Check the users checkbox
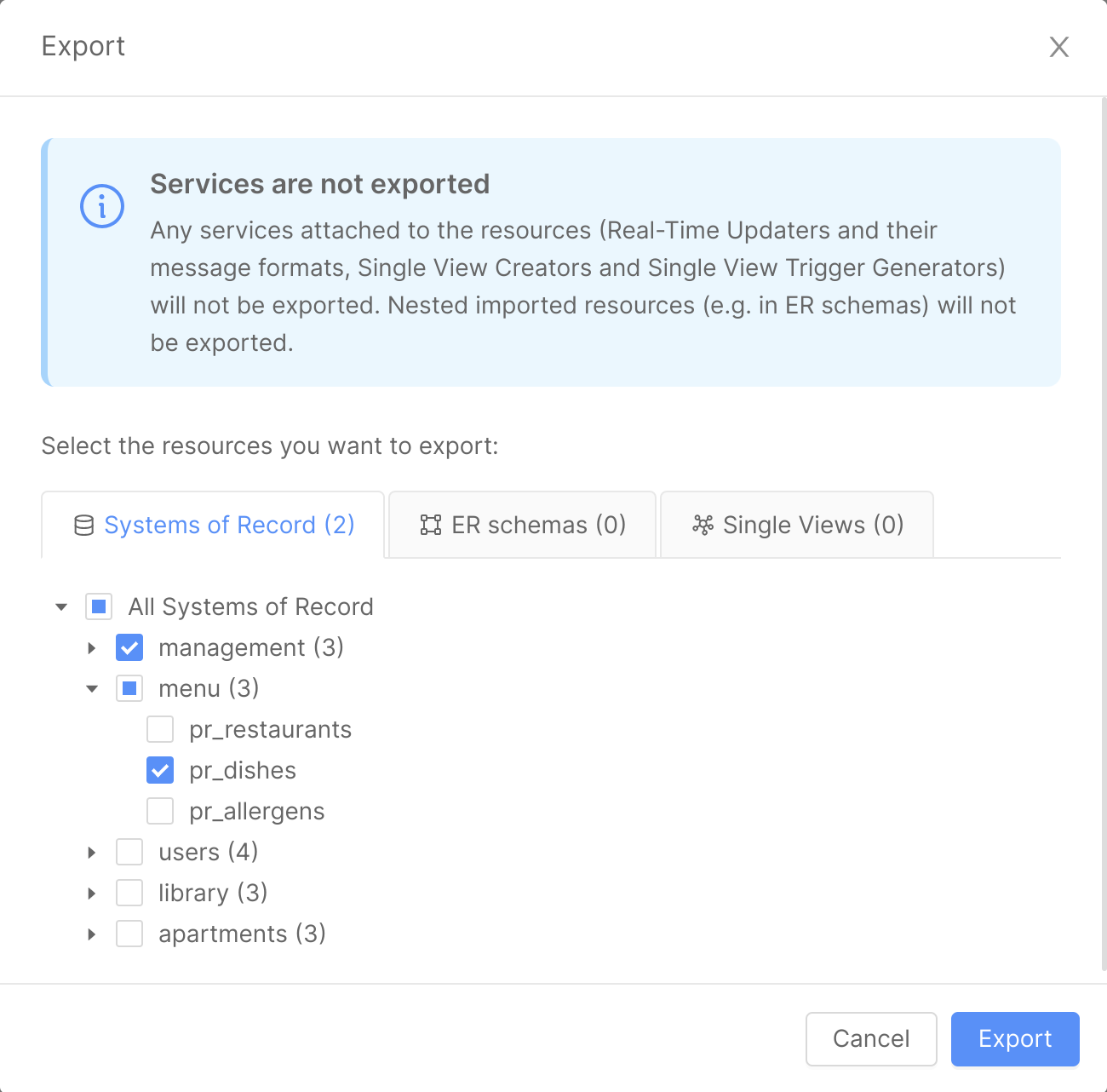The width and height of the screenshot is (1107, 1092). coord(129,852)
